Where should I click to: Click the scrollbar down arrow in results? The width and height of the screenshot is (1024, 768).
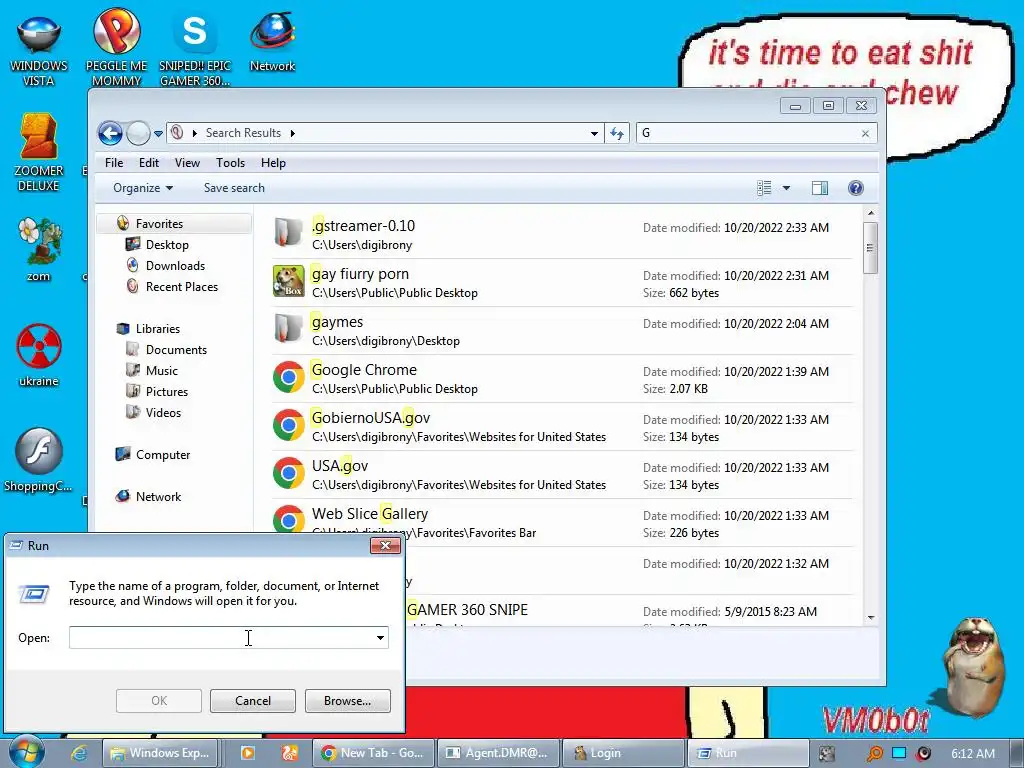[x=870, y=617]
